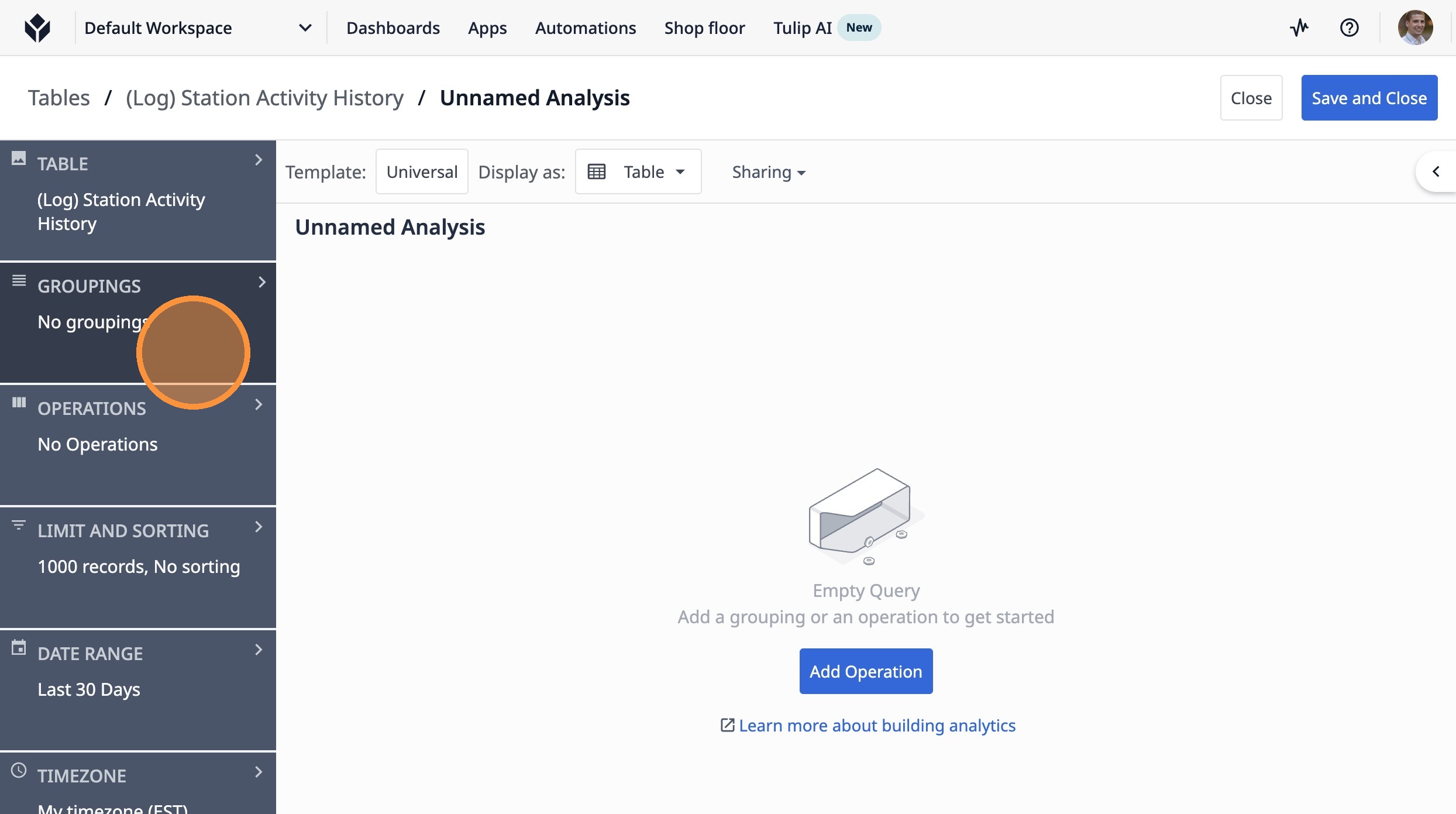Click the Add Operation button
The height and width of the screenshot is (814, 1456).
pos(865,671)
